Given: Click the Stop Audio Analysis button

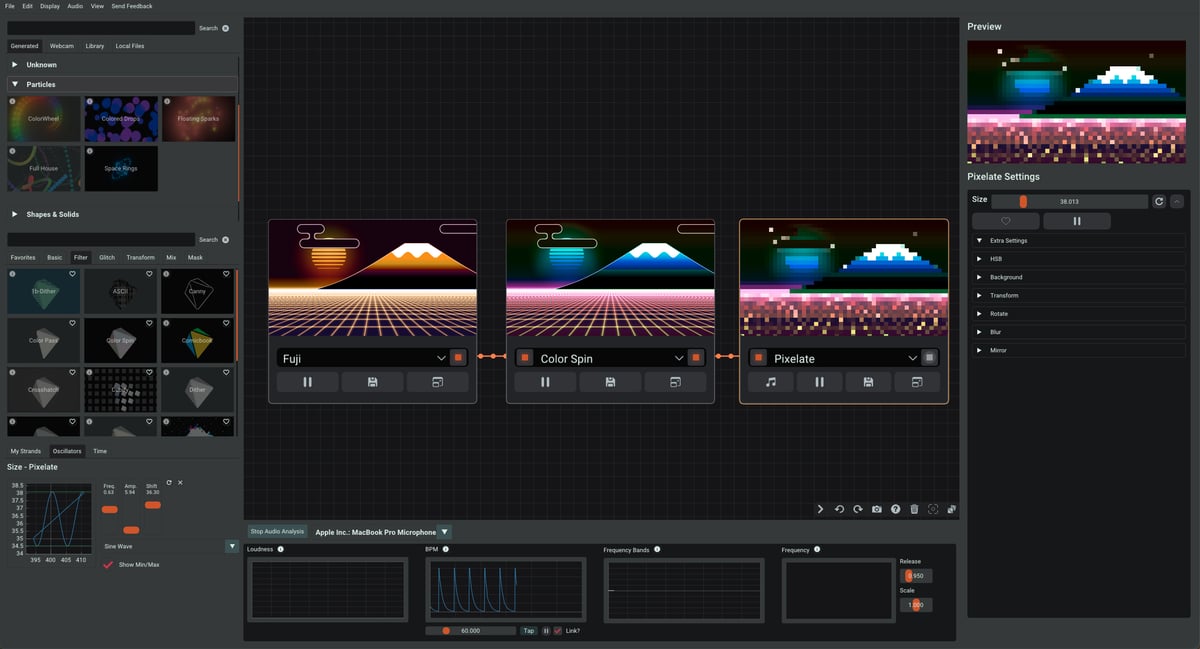Looking at the screenshot, I should (277, 532).
